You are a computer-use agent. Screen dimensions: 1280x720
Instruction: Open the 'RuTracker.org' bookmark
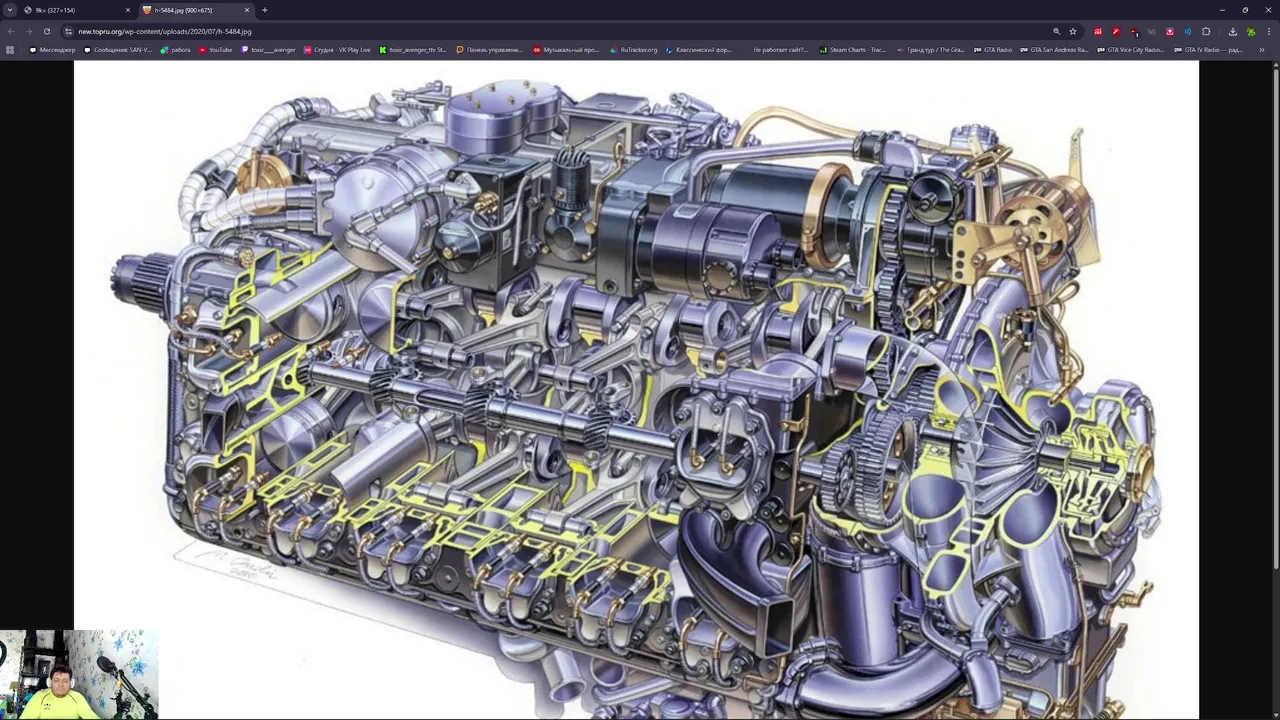click(x=634, y=50)
